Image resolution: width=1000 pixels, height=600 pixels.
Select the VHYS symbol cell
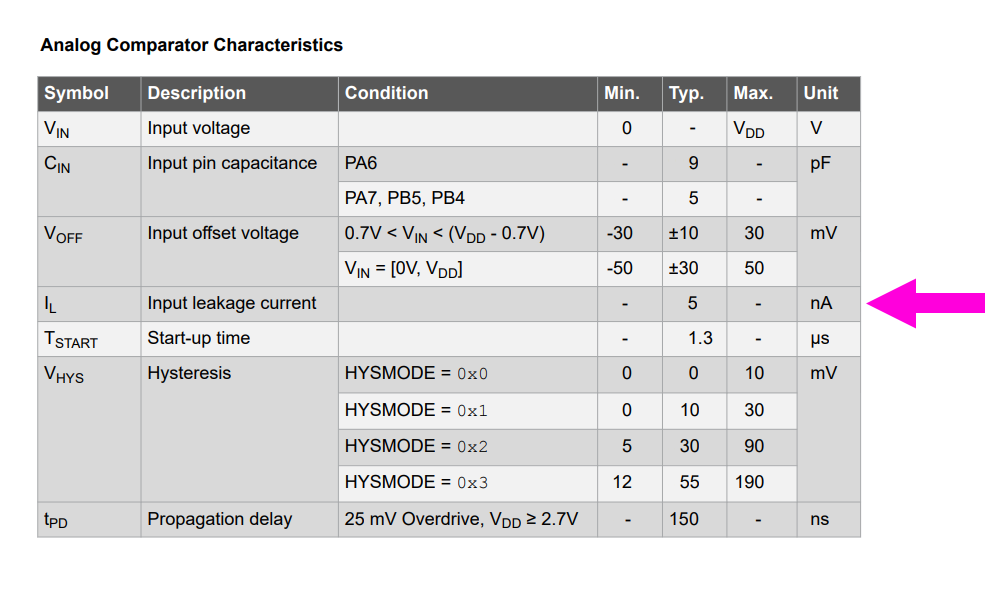(x=89, y=429)
